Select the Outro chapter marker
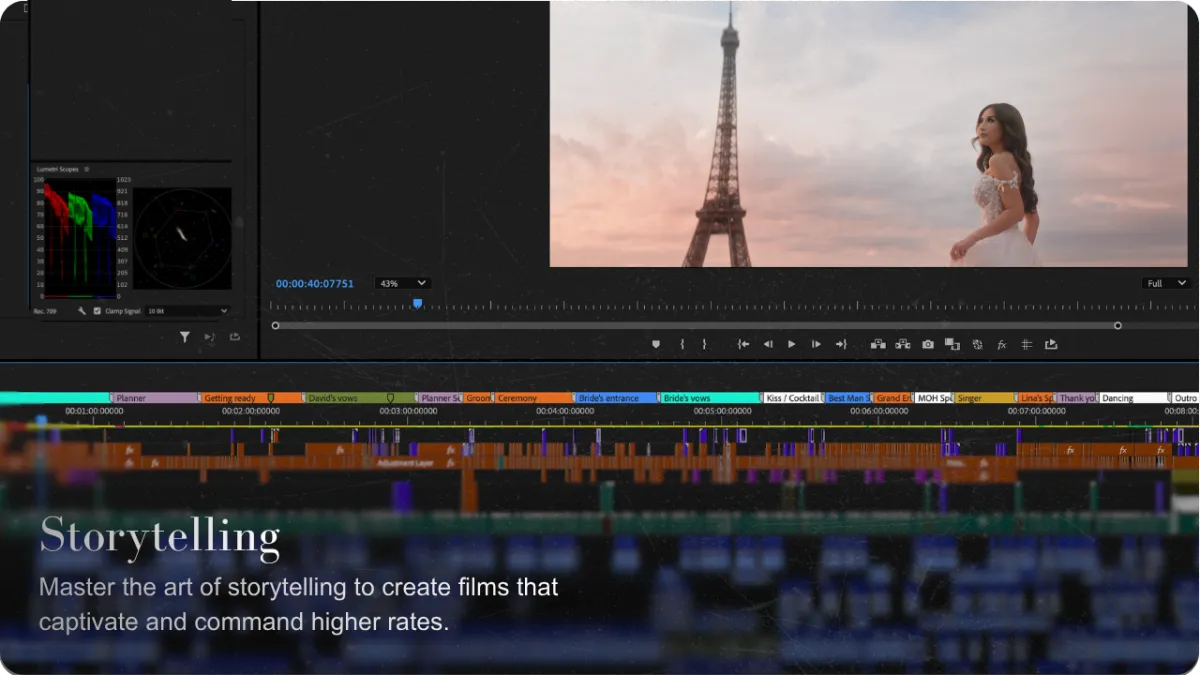This screenshot has height=675, width=1200. (1184, 398)
